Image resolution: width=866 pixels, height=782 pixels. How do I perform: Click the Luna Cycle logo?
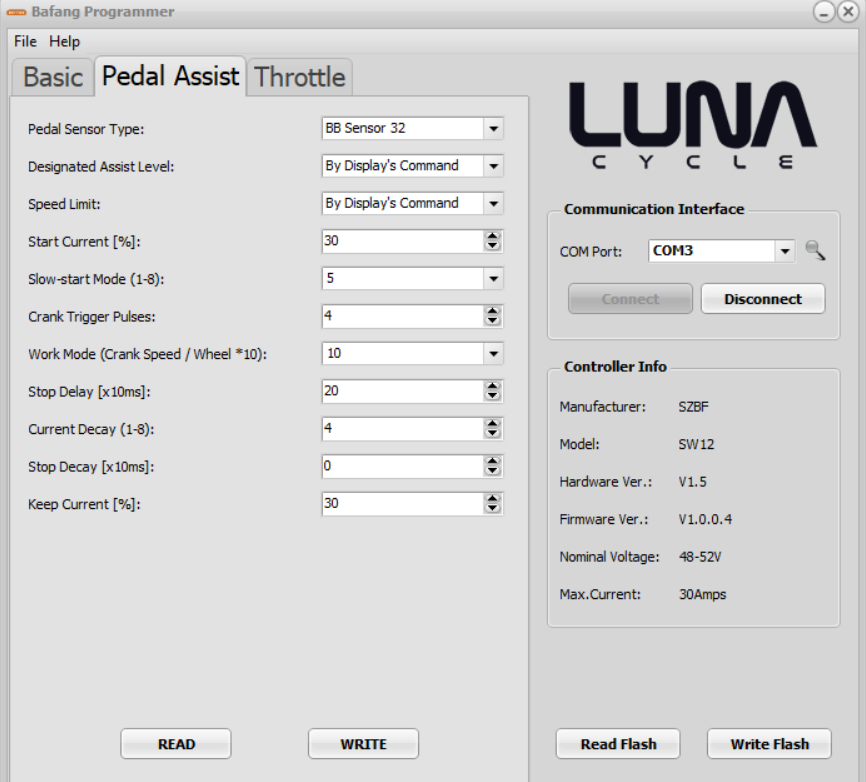click(x=692, y=124)
